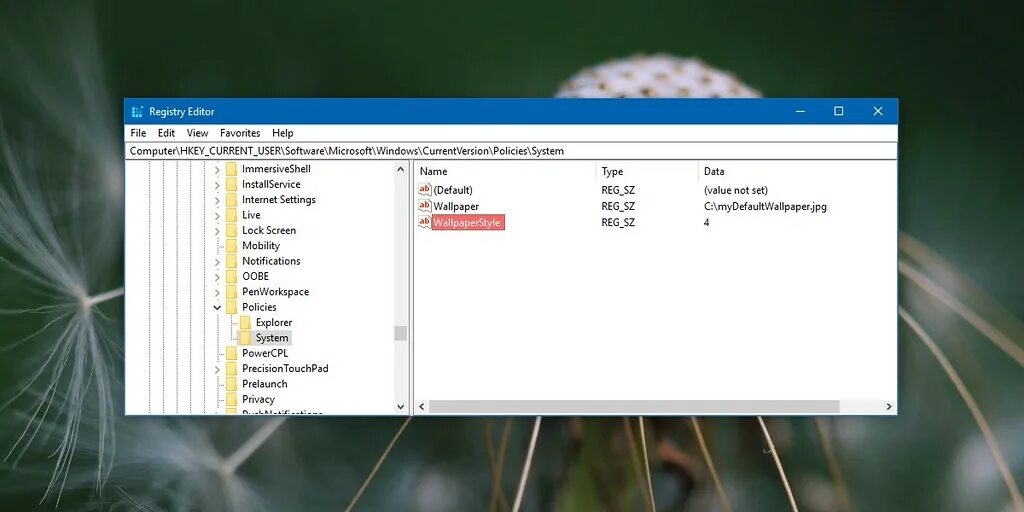Click the values pane horizontal scrollbar thumb
Screen dimensions: 1024x512
(633, 407)
